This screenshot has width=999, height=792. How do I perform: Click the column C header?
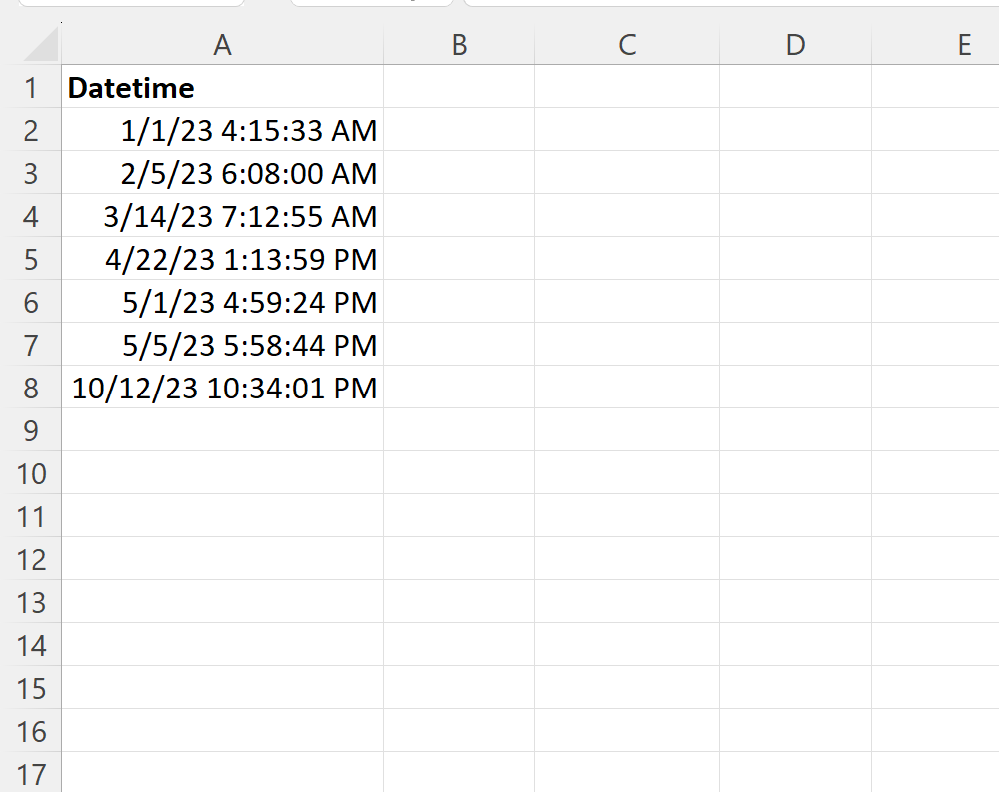(627, 45)
